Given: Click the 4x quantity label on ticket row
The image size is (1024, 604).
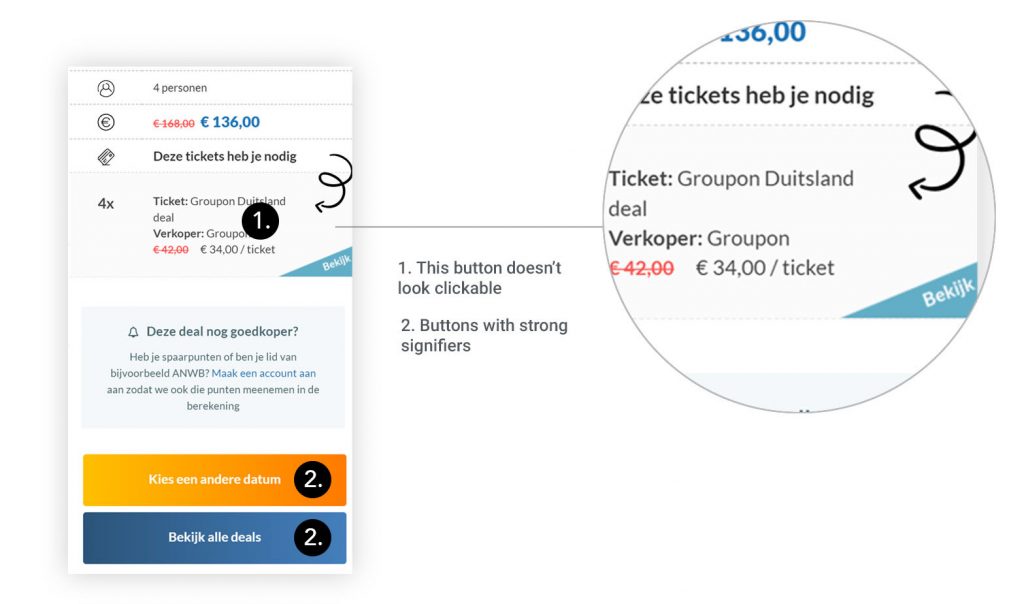Looking at the screenshot, I should 106,203.
